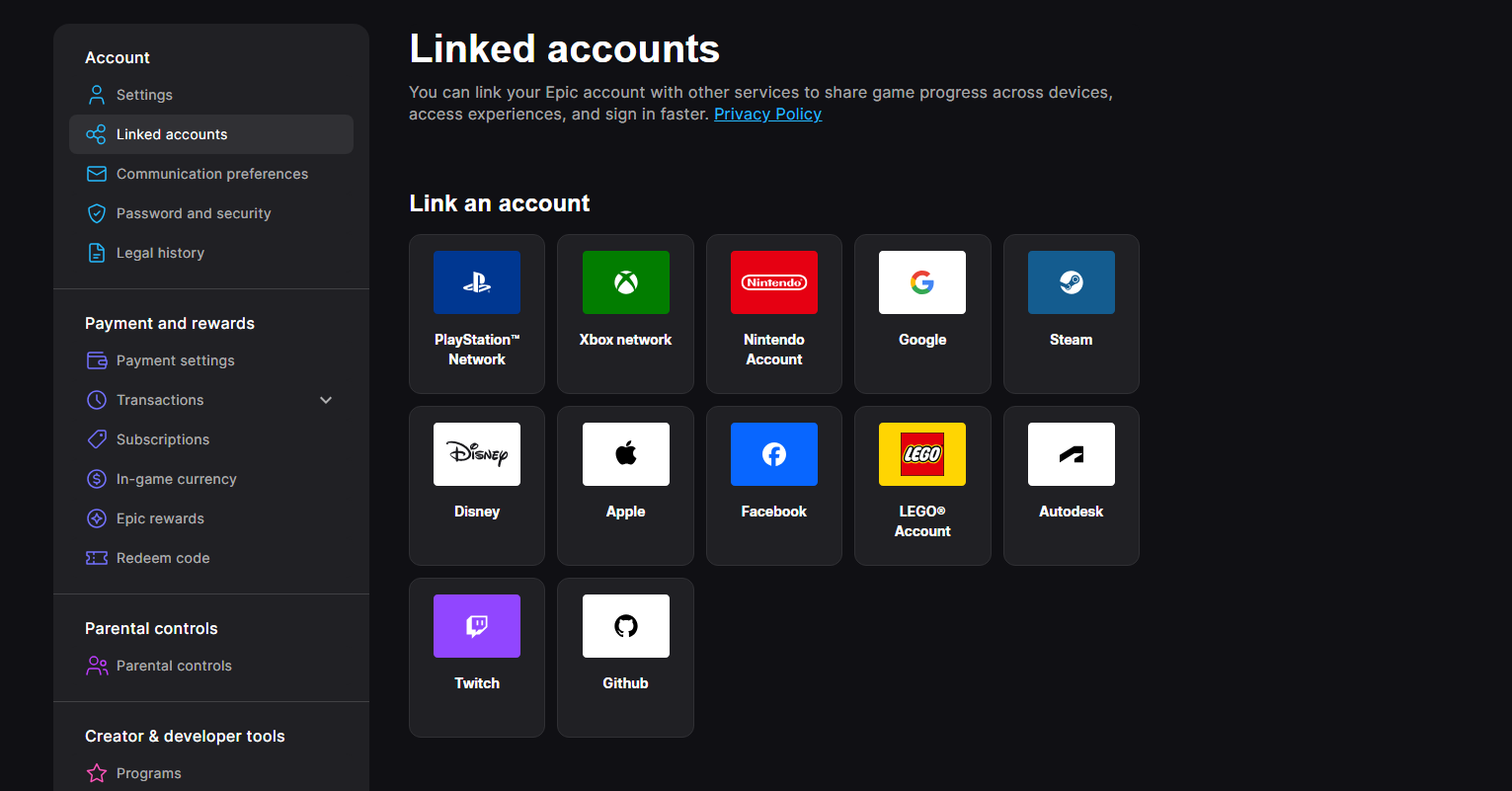
Task: Click the tag icon beside Subscriptions
Action: click(x=97, y=439)
